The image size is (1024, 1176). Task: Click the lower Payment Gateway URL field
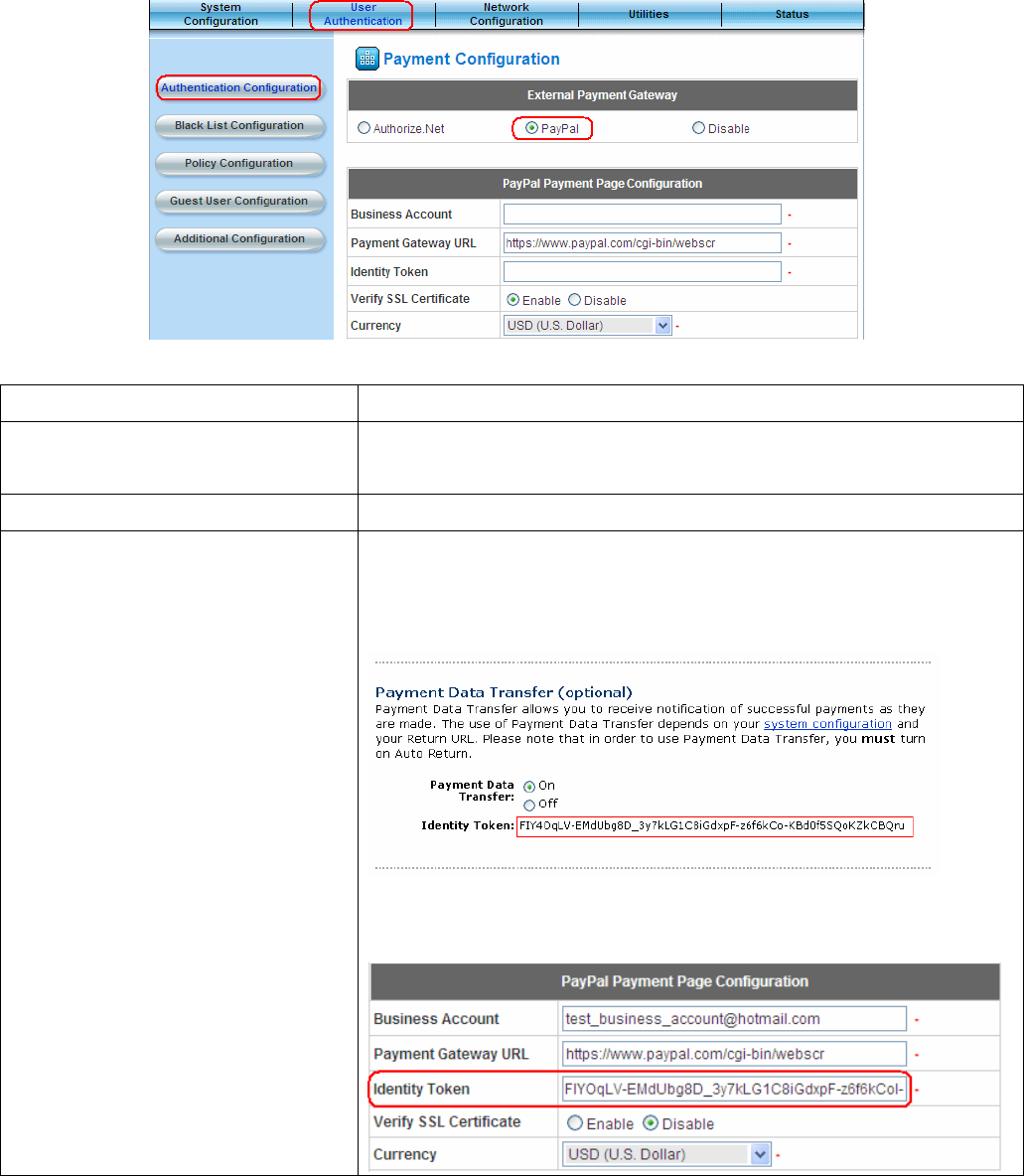[x=734, y=1055]
